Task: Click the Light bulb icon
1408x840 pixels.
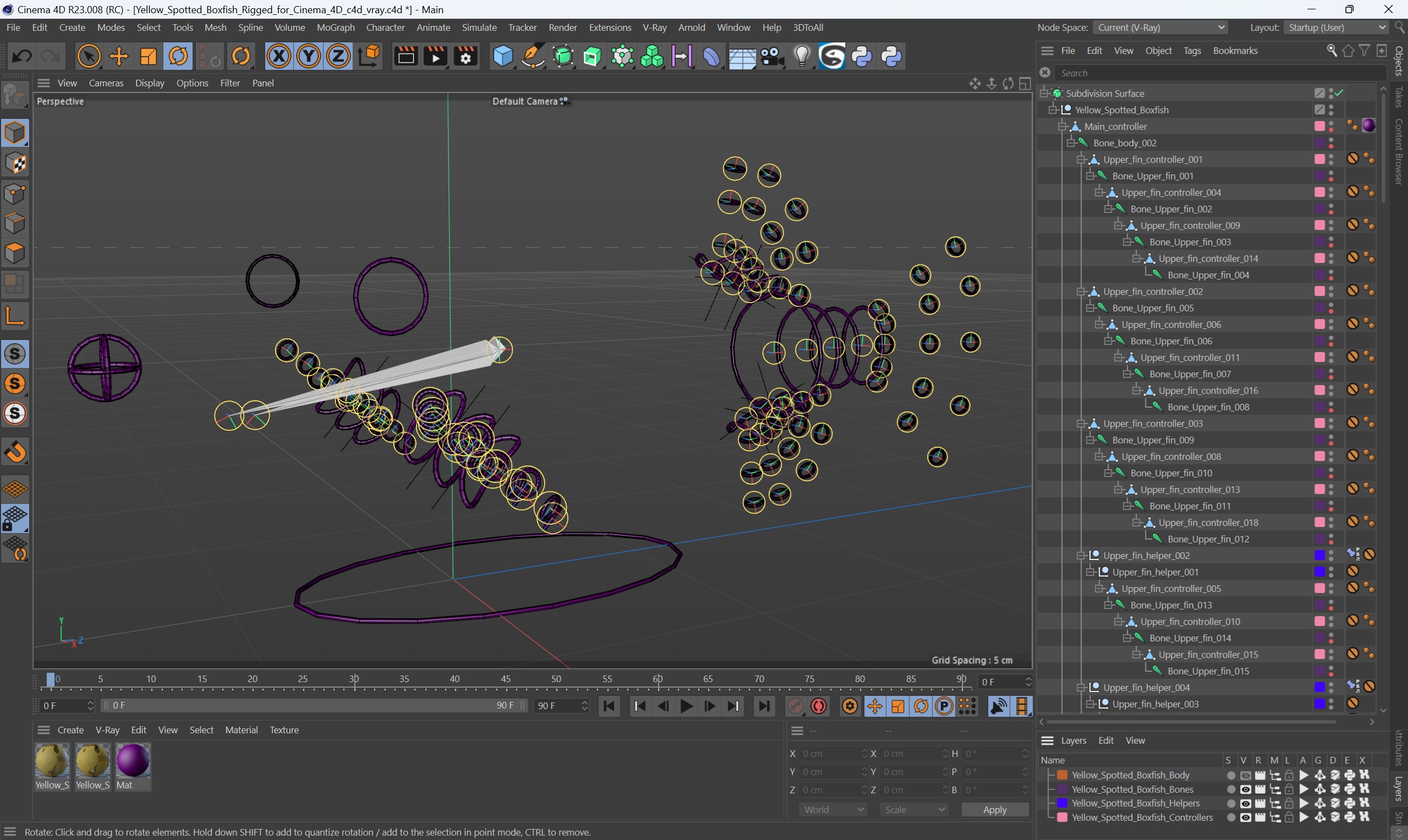Action: click(x=802, y=56)
